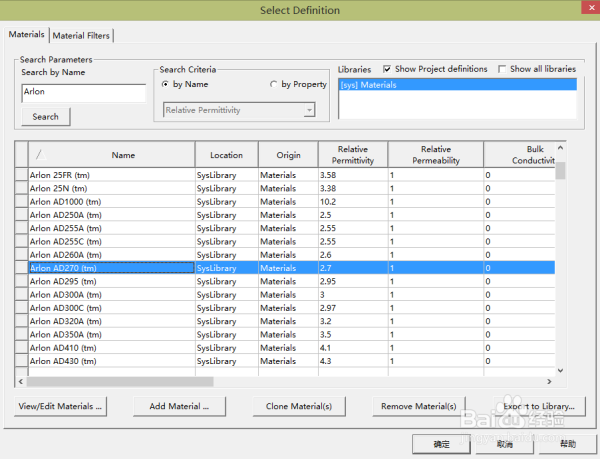This screenshot has width=600, height=459.
Task: Click permittivity value 3.58
Action: [x=328, y=175]
